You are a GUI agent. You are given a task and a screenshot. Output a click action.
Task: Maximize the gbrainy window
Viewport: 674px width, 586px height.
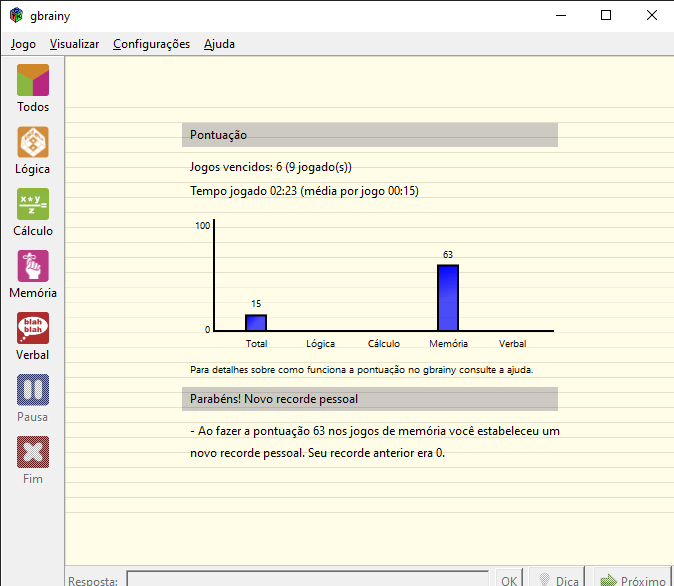click(606, 15)
